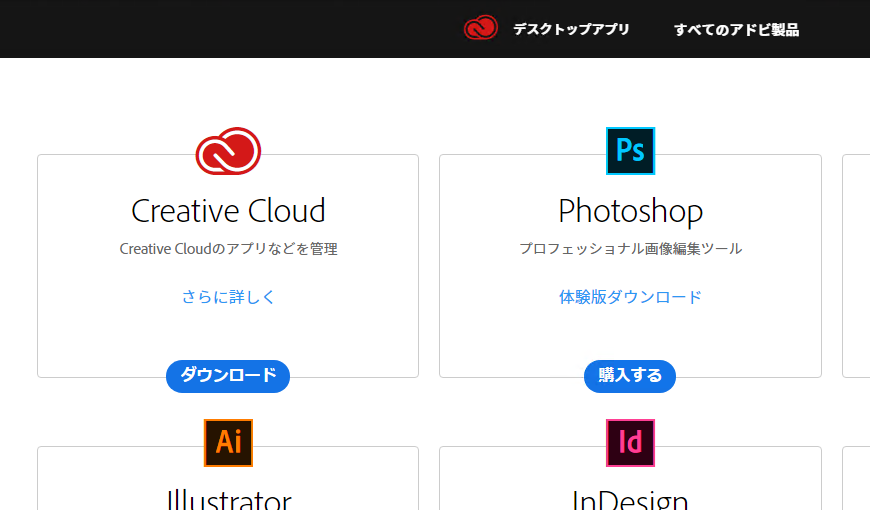This screenshot has width=870, height=510.
Task: Open 体験版ダウンロード link for Photoshop
Action: (630, 297)
